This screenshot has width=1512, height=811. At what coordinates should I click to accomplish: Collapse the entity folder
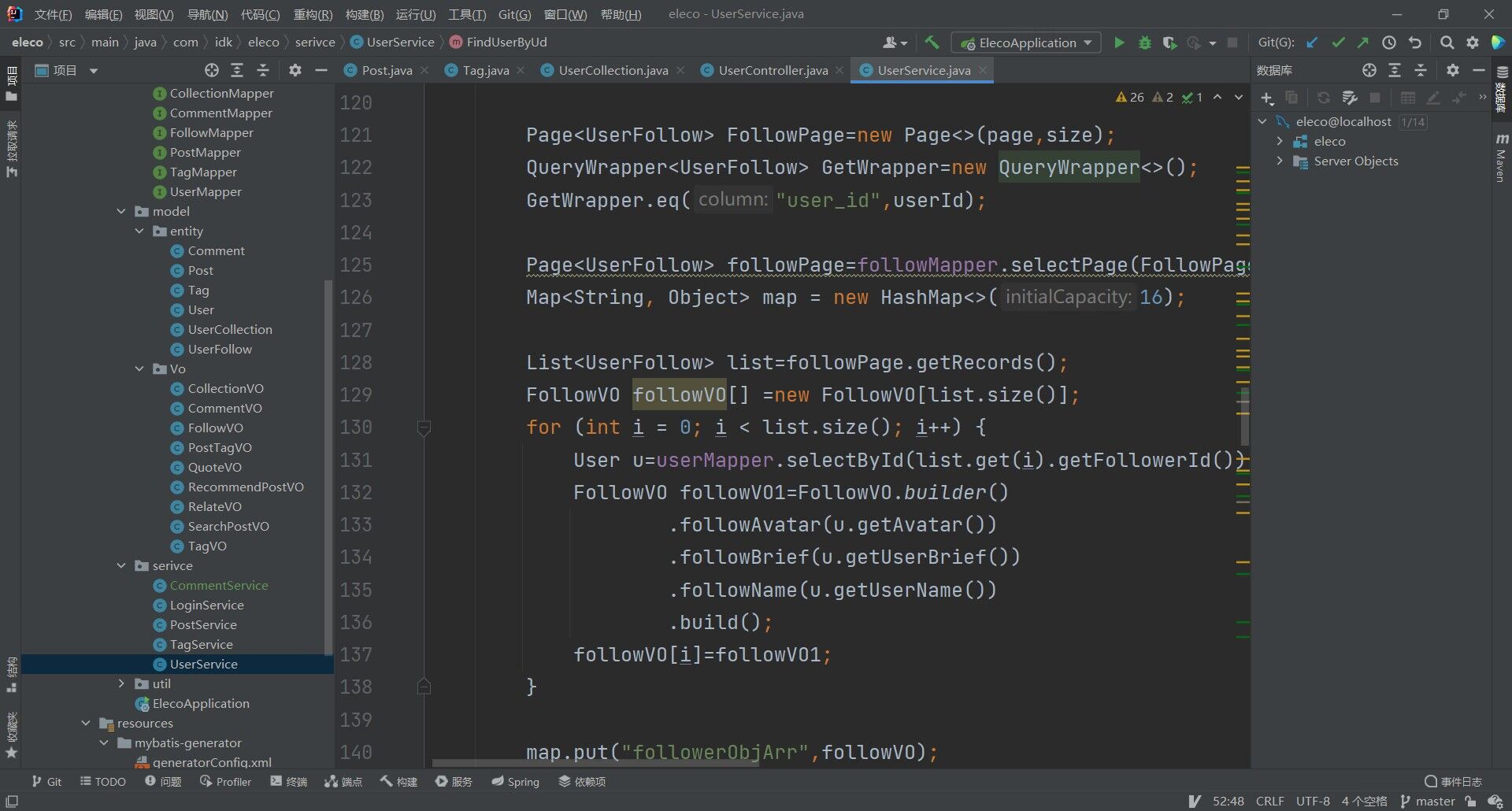(x=139, y=231)
